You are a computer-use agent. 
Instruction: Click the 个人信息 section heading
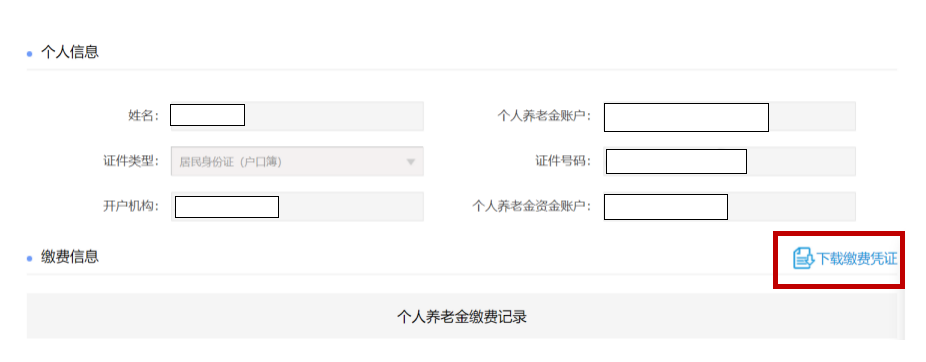(70, 52)
